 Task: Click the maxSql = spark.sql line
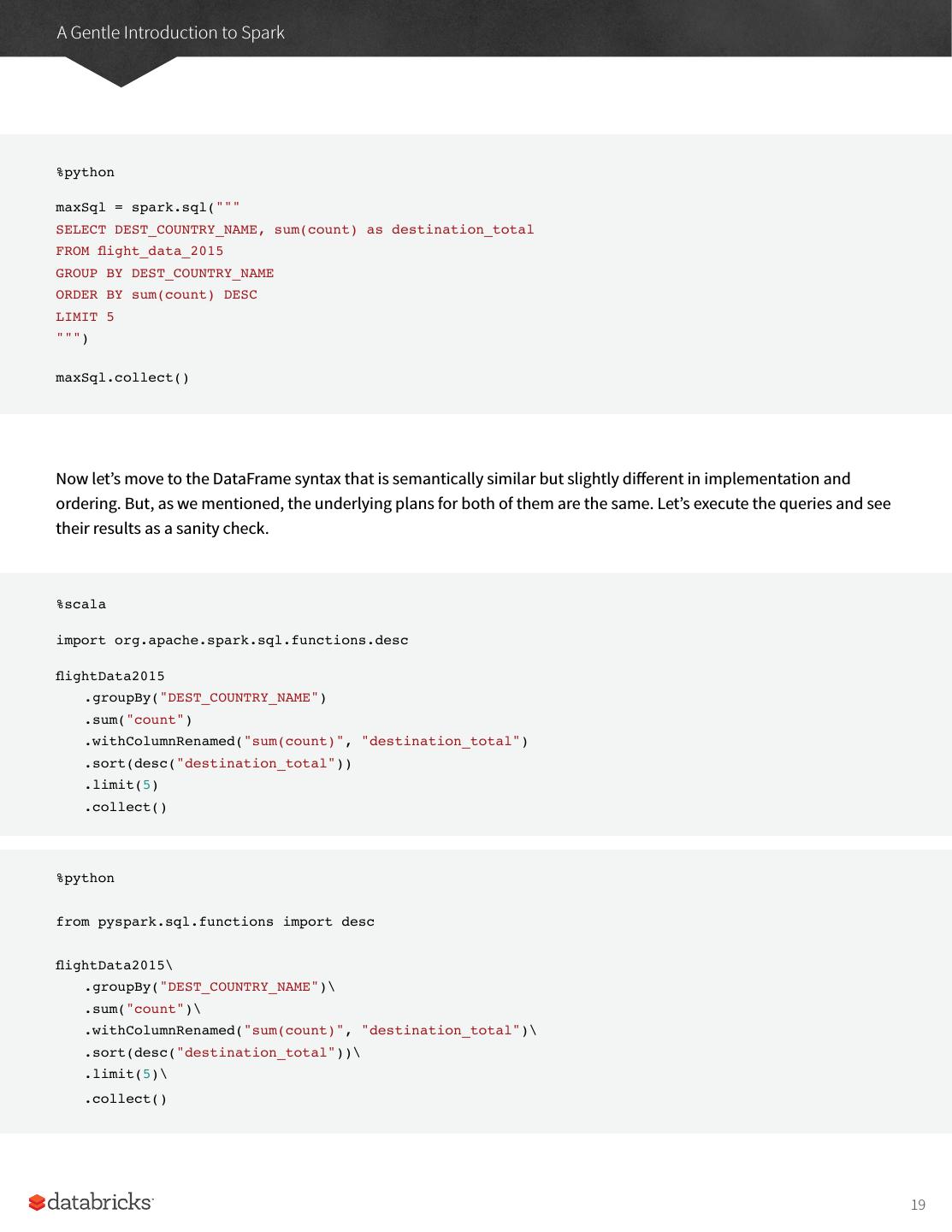[148, 208]
